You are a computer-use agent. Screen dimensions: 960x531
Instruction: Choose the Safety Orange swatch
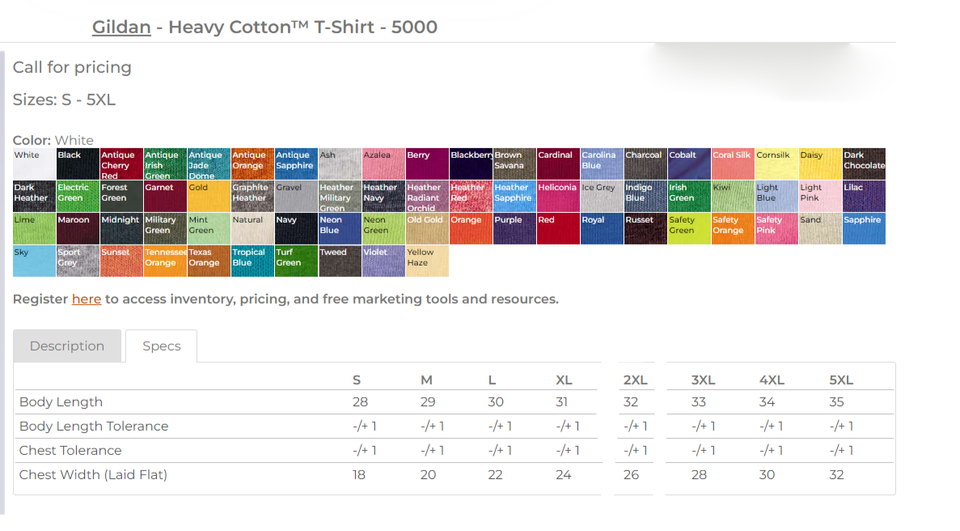tap(732, 228)
